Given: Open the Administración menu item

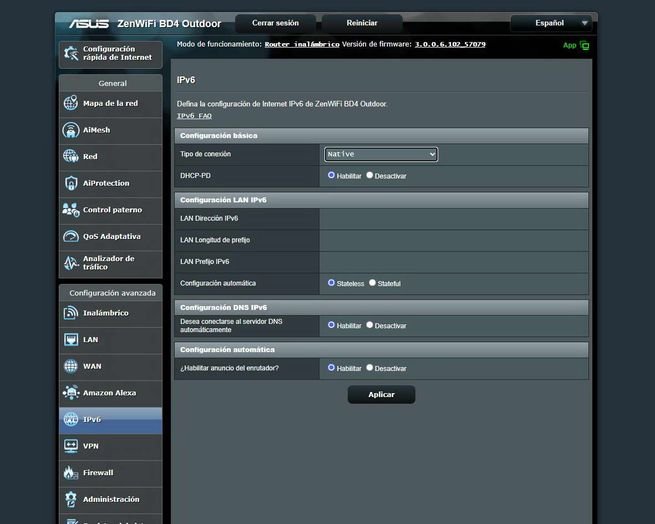Looking at the screenshot, I should (110, 499).
